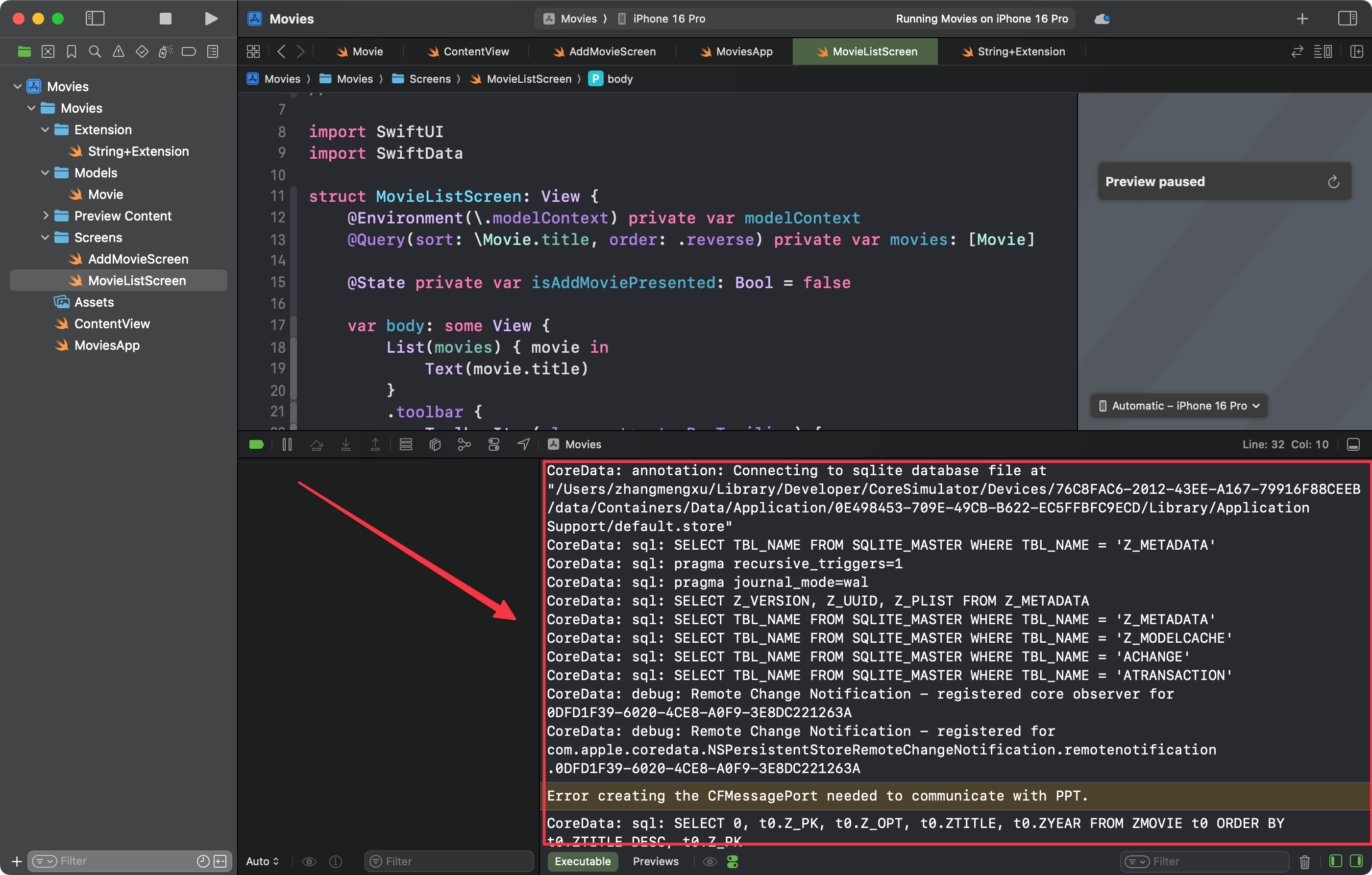Viewport: 1372px width, 875px height.
Task: Toggle the left navigator sidebar
Action: 95,19
